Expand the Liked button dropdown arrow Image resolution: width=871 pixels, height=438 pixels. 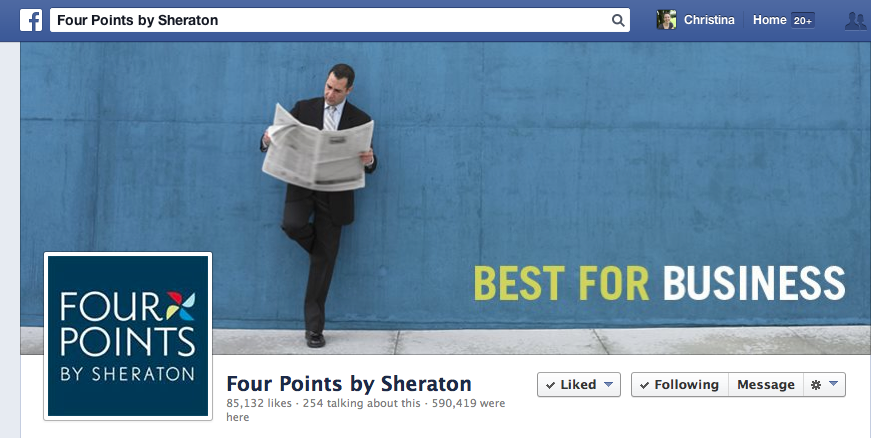[x=608, y=384]
